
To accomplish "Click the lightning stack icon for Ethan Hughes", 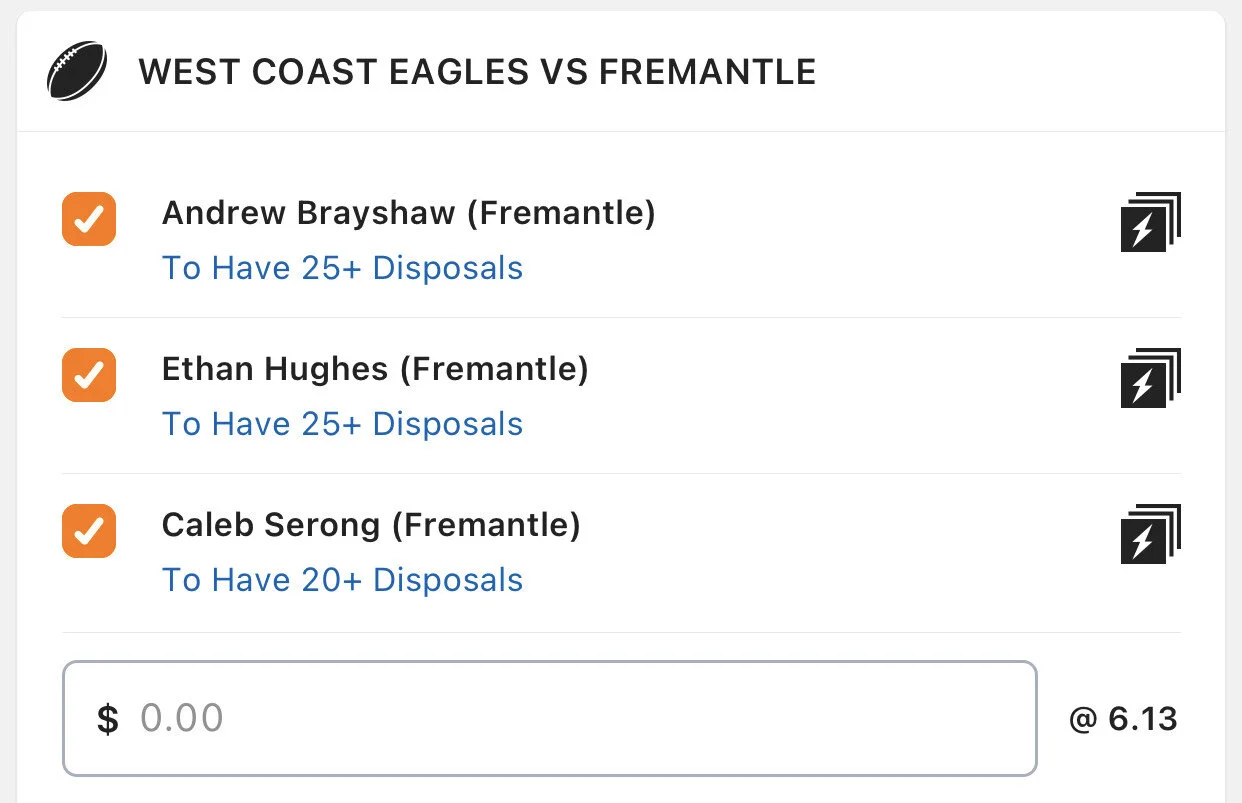I will (1150, 377).
